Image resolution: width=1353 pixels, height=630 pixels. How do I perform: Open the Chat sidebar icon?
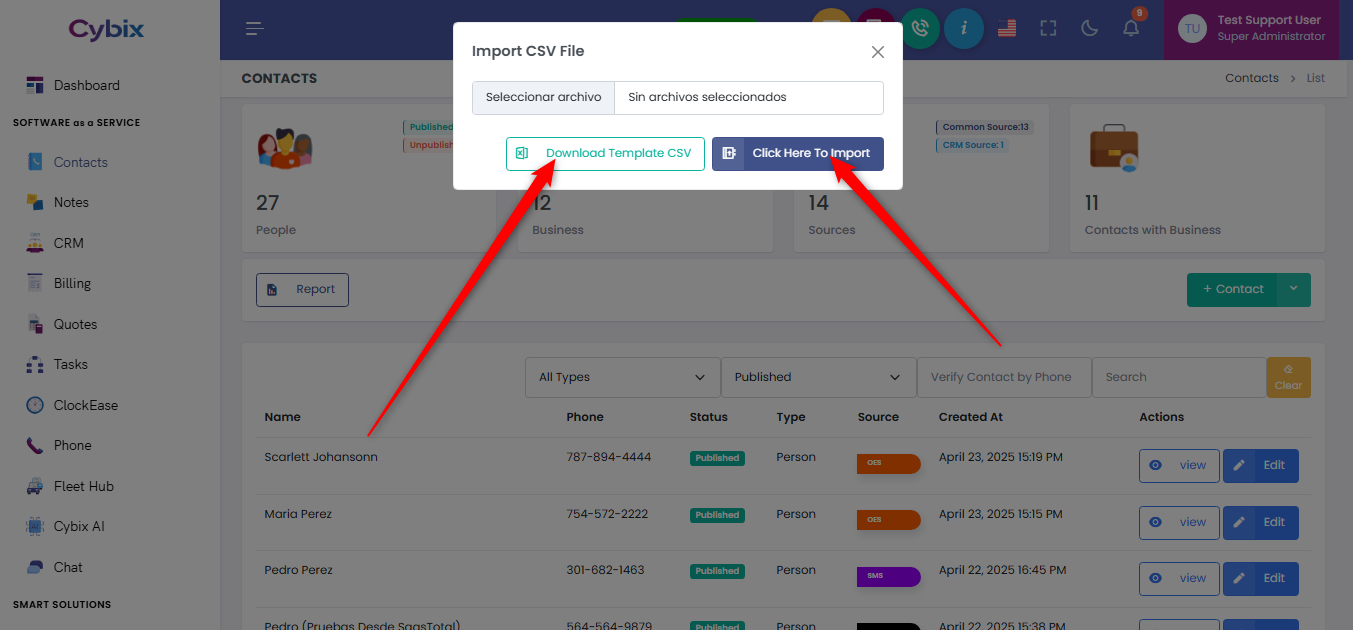(x=35, y=567)
